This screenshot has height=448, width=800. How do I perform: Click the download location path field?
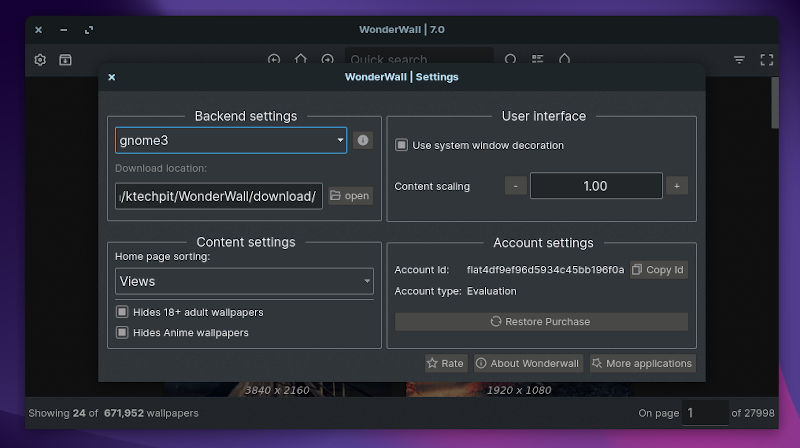point(219,196)
